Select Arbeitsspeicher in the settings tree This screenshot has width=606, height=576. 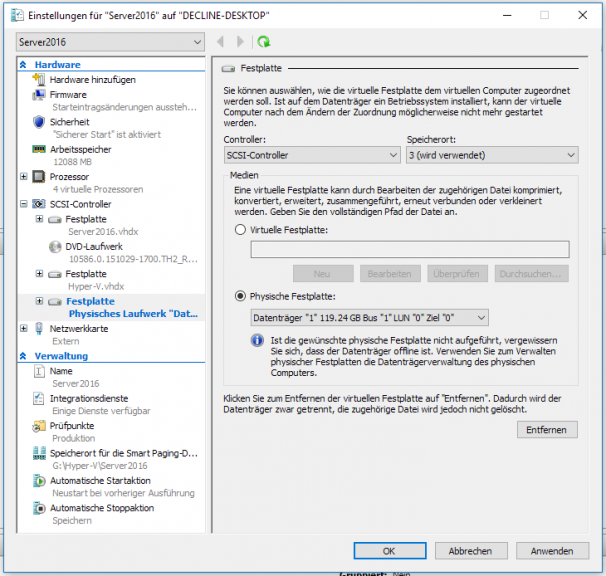click(x=80, y=150)
